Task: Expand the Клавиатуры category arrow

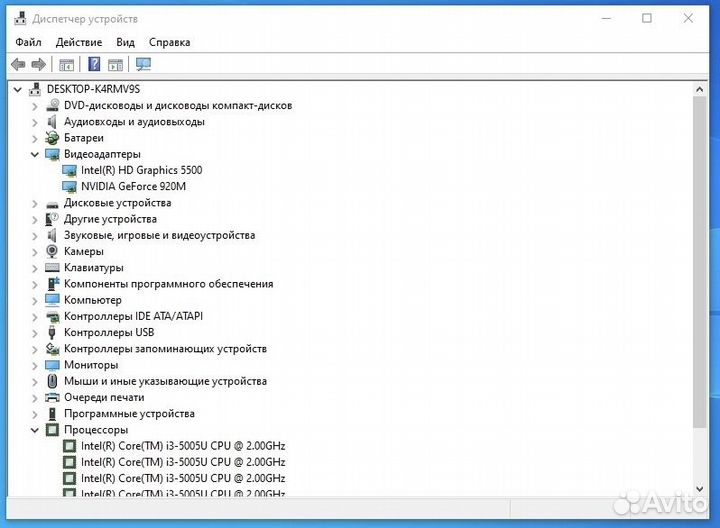Action: point(35,268)
